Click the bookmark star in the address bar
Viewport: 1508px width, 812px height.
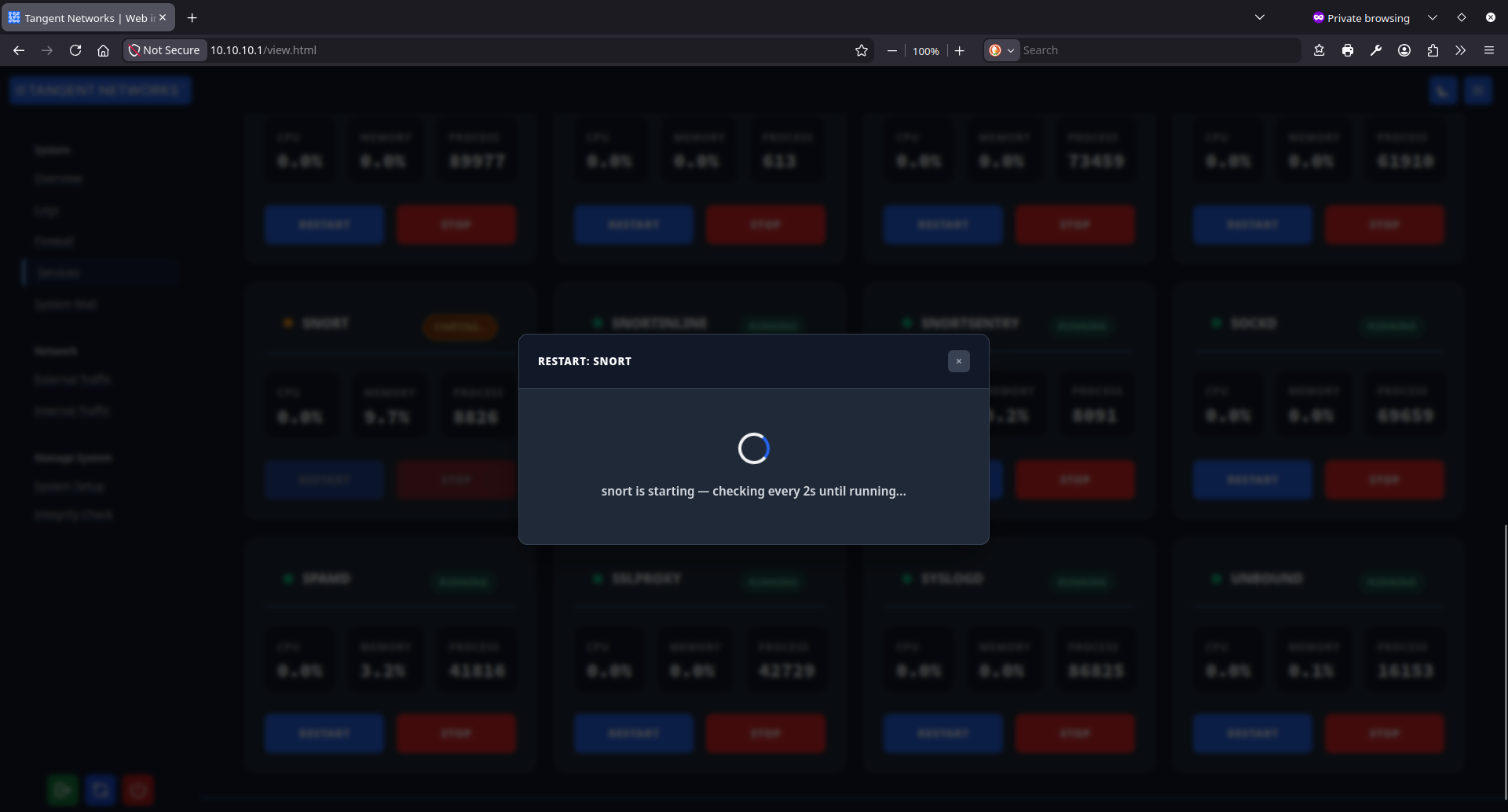(x=862, y=49)
